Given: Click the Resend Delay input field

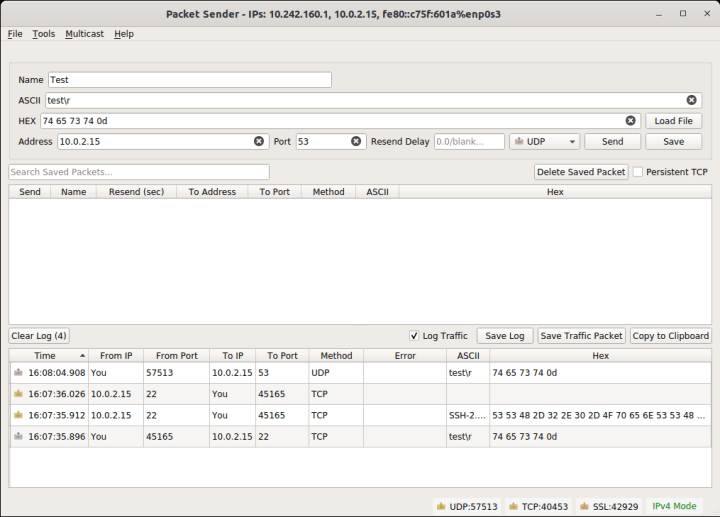Looking at the screenshot, I should [469, 141].
